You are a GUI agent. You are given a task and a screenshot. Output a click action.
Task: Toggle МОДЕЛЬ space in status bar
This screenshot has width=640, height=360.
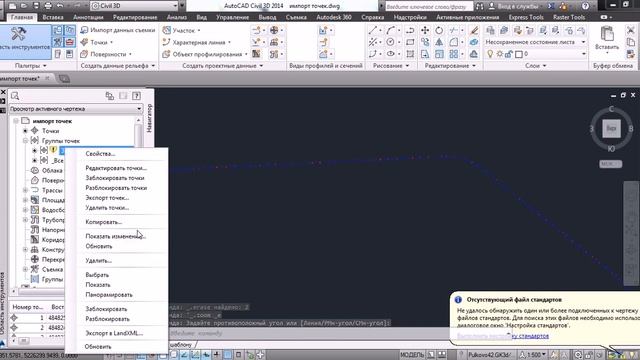click(412, 355)
